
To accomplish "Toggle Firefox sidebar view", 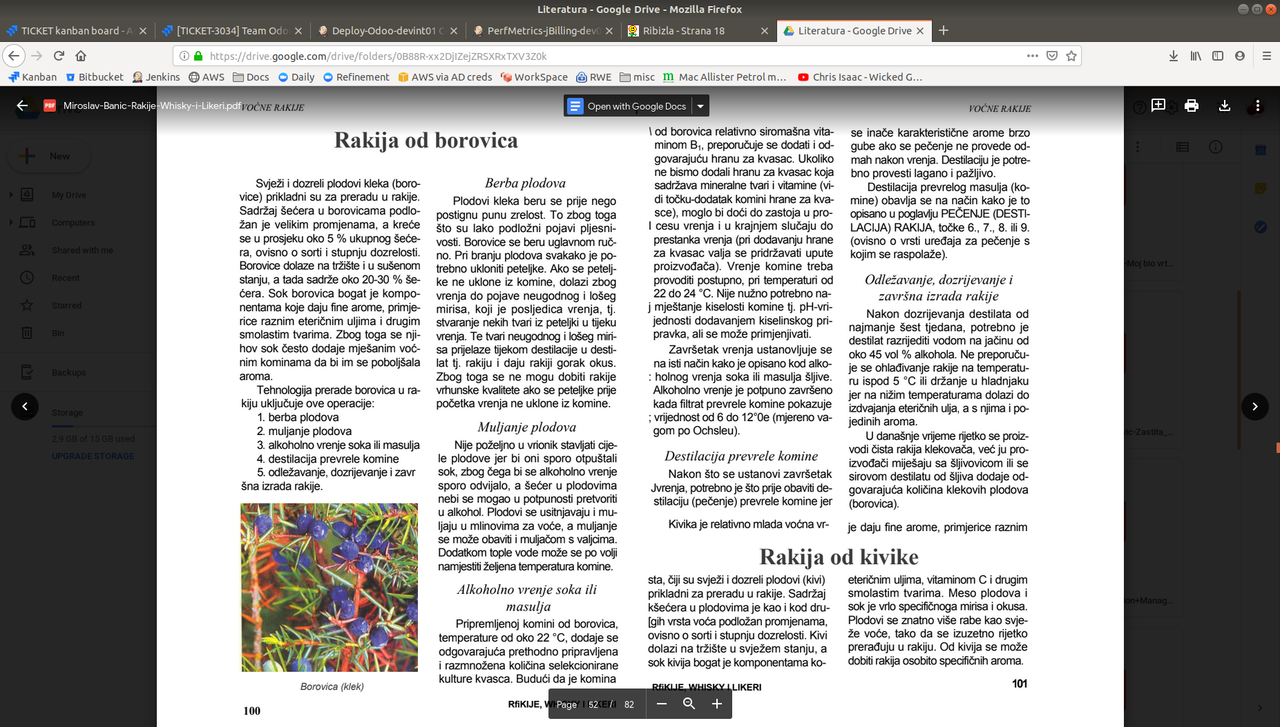I will 1218,56.
